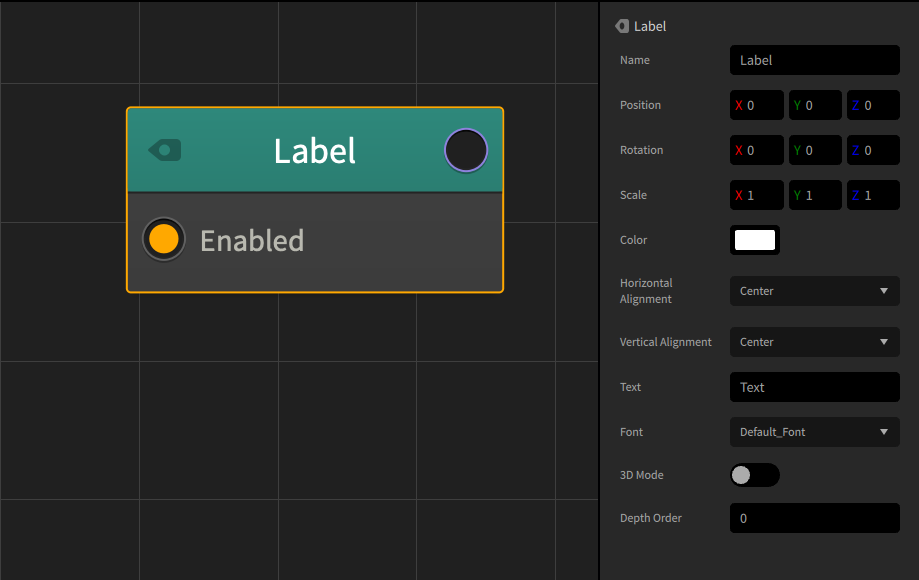
Task: Open the Font dropdown
Action: click(814, 432)
